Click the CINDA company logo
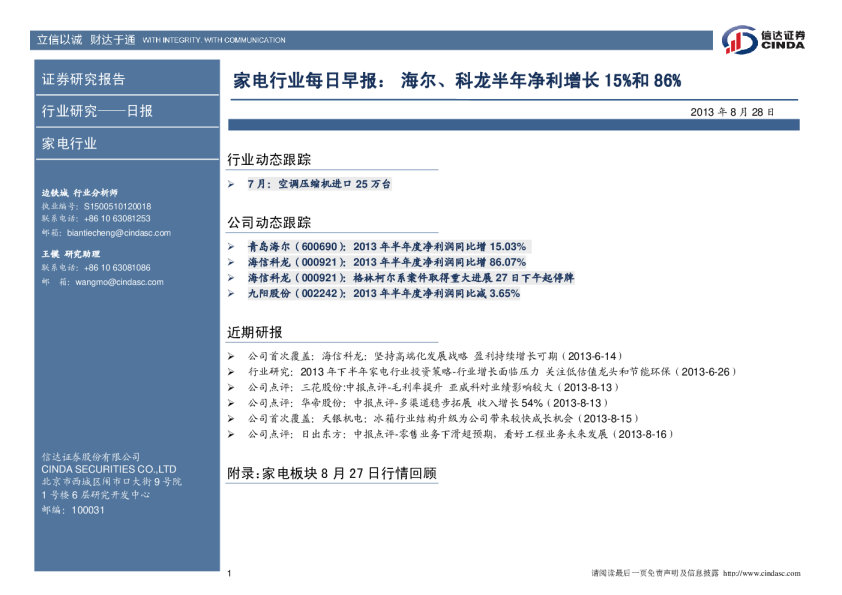Image resolution: width=842 pixels, height=595 pixels. click(x=763, y=39)
